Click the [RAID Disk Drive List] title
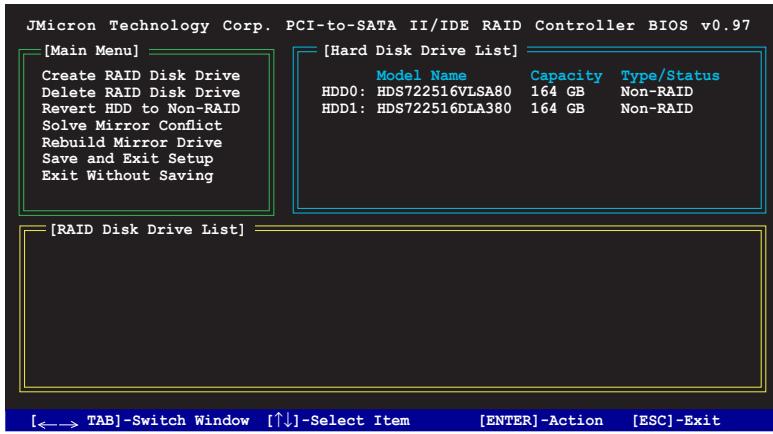The image size is (773, 434). pos(147,230)
